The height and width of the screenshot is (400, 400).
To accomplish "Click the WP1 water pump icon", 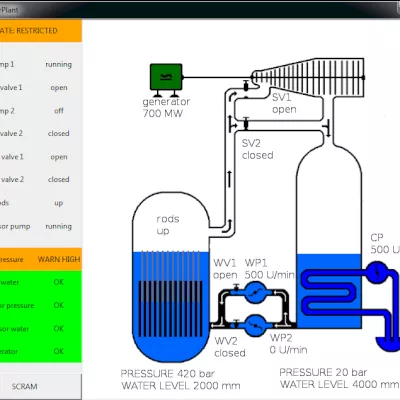I will point(255,293).
